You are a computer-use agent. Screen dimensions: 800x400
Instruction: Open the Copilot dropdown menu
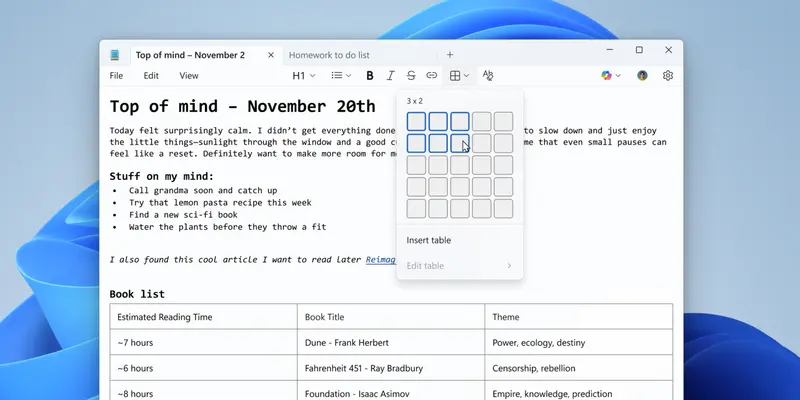(x=611, y=75)
